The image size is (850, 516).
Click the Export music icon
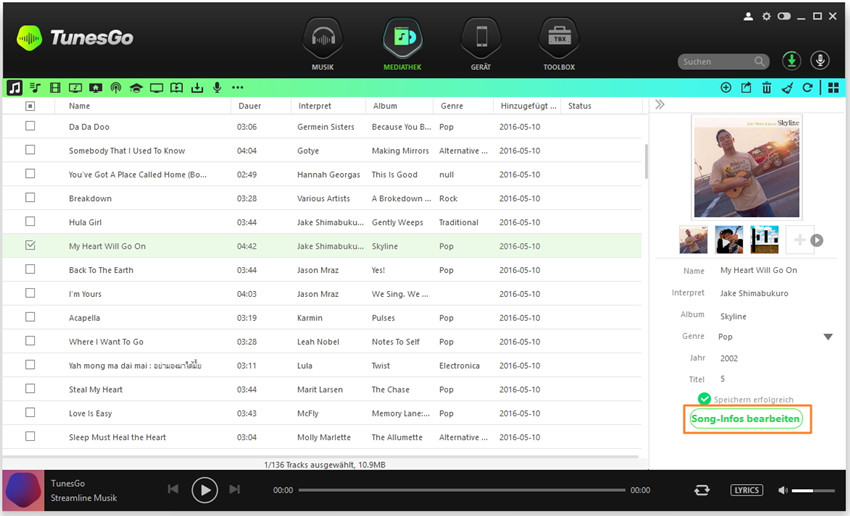(x=746, y=87)
